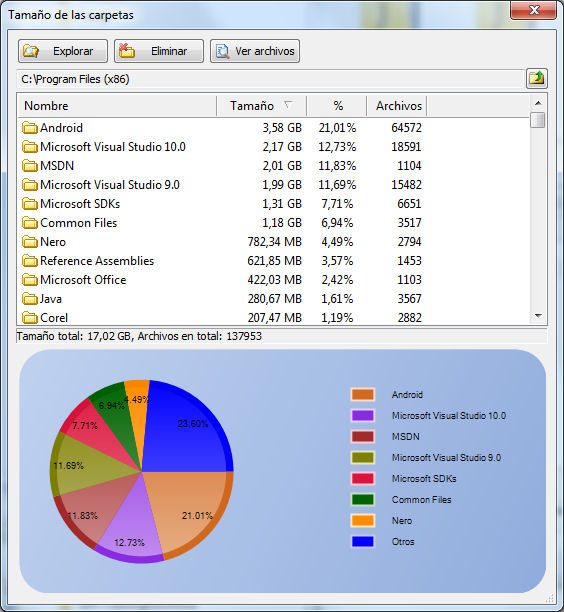Click the MSDN row name text
The width and height of the screenshot is (564, 612).
pyautogui.click(x=57, y=166)
